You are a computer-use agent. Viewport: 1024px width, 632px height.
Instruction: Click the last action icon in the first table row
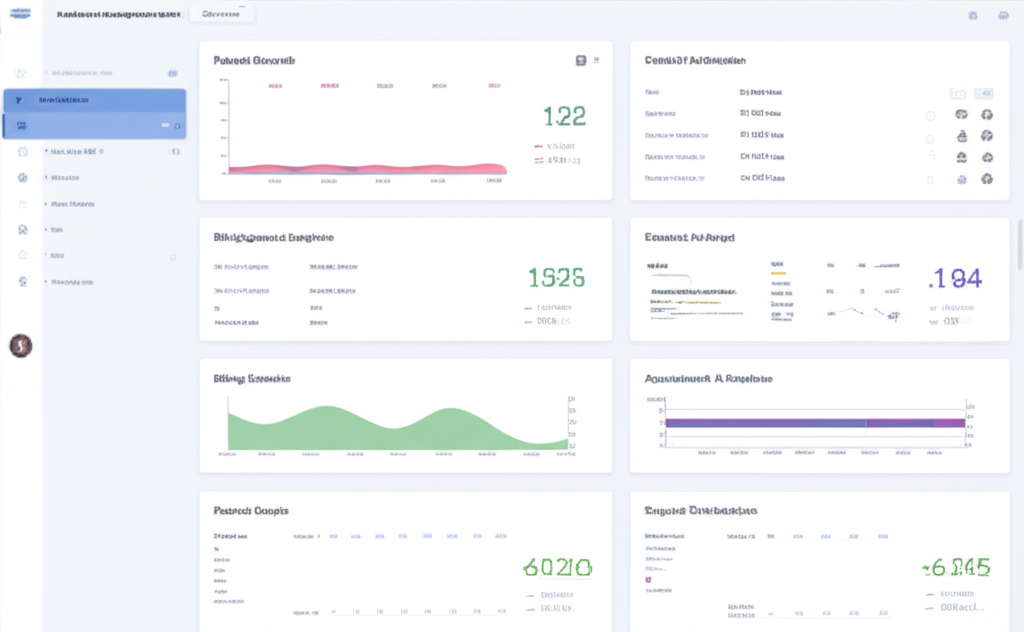(987, 115)
